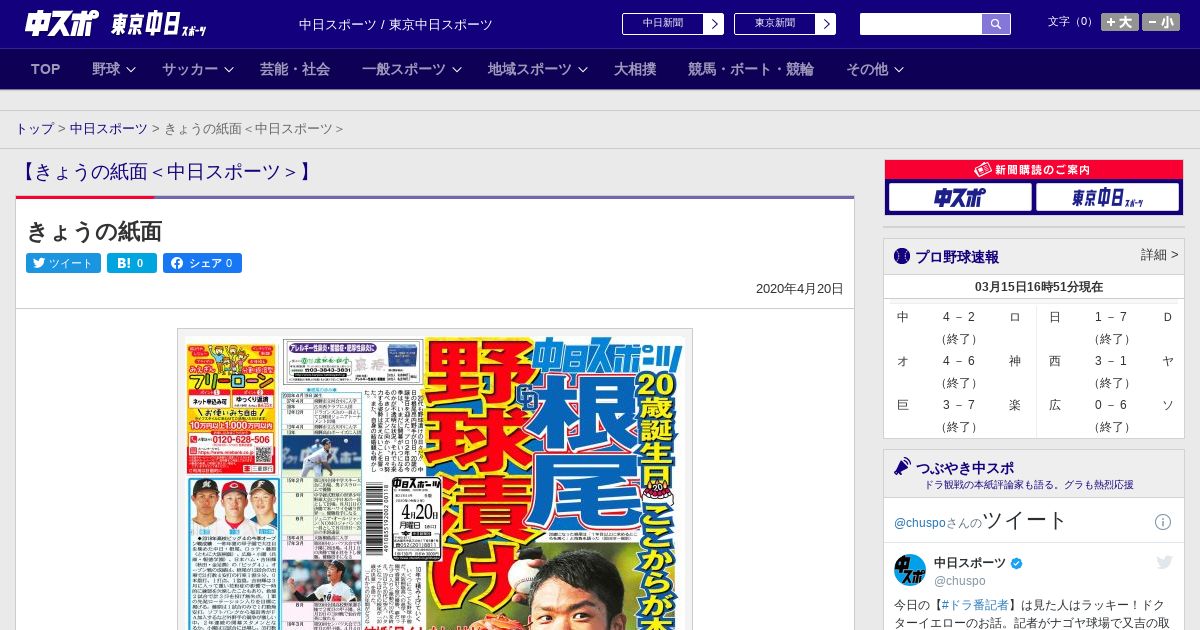Viewport: 1200px width, 630px height.
Task: Click baseball icon beside プロ野球速報
Action: [902, 256]
